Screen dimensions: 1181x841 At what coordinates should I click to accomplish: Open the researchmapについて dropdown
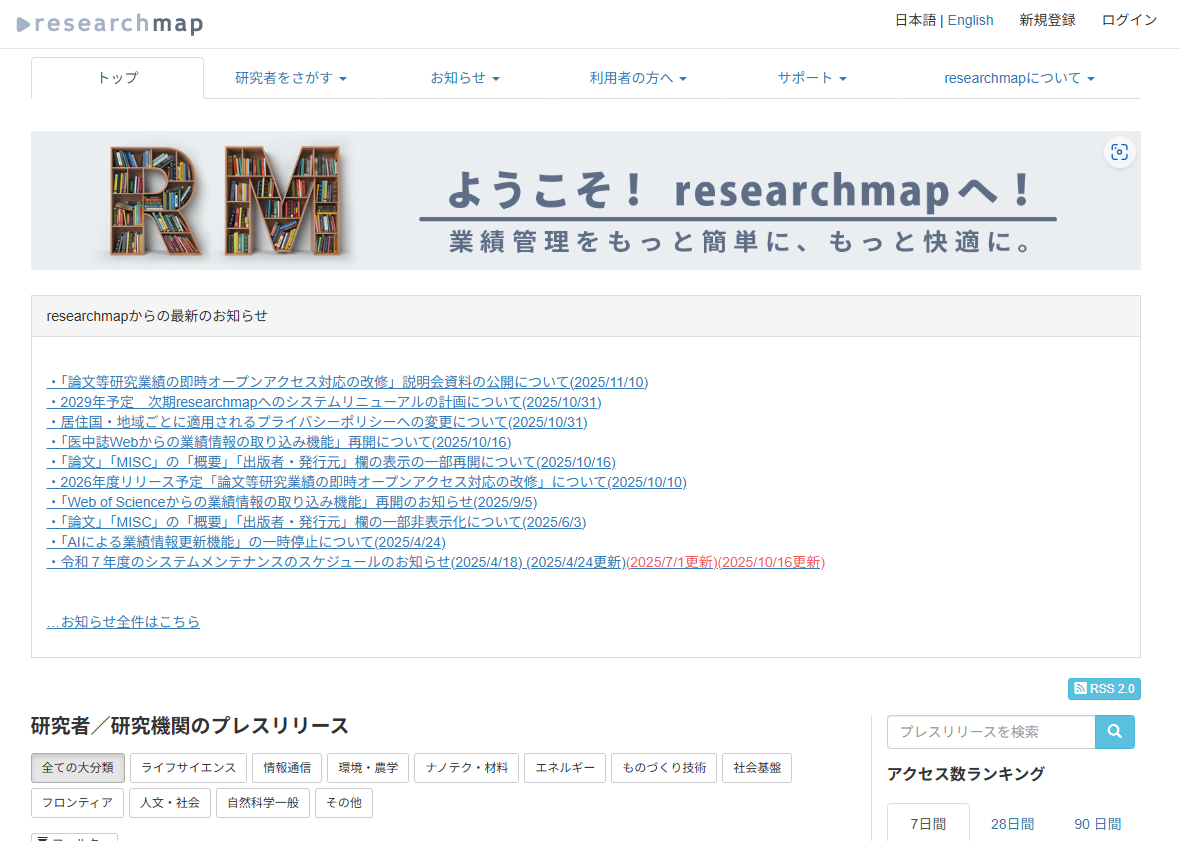[1019, 78]
